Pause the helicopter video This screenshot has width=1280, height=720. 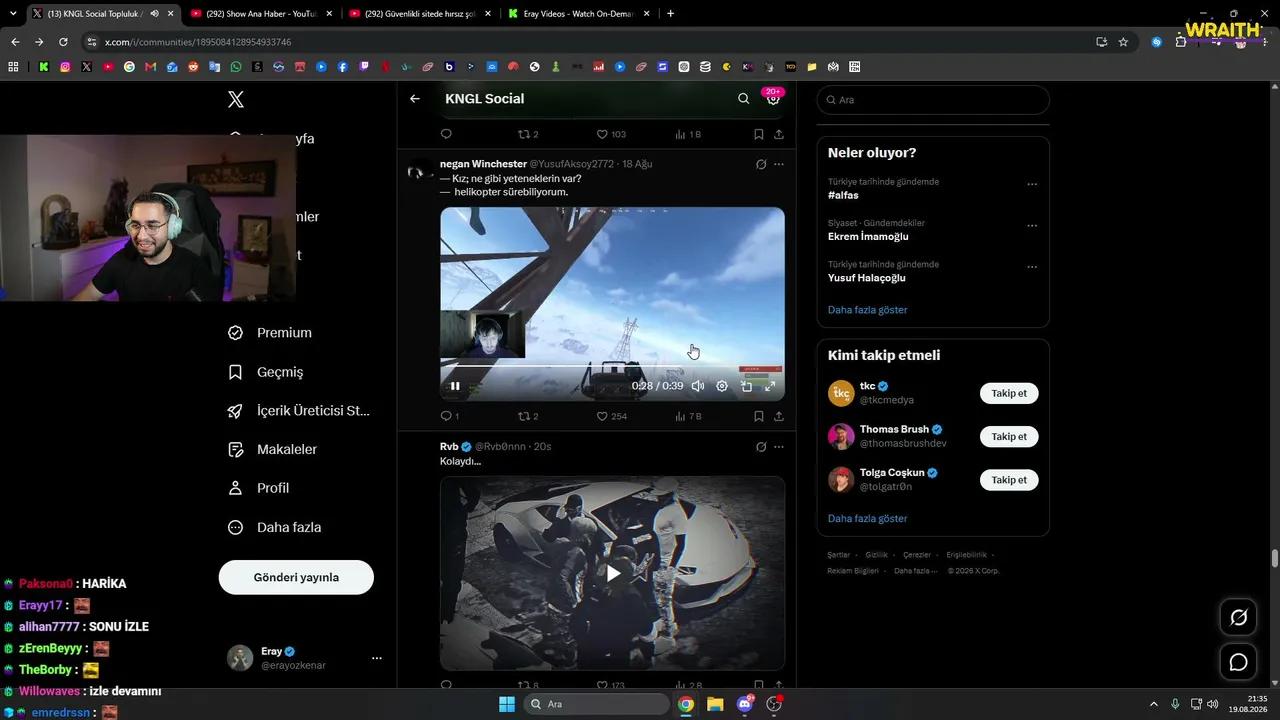[455, 386]
